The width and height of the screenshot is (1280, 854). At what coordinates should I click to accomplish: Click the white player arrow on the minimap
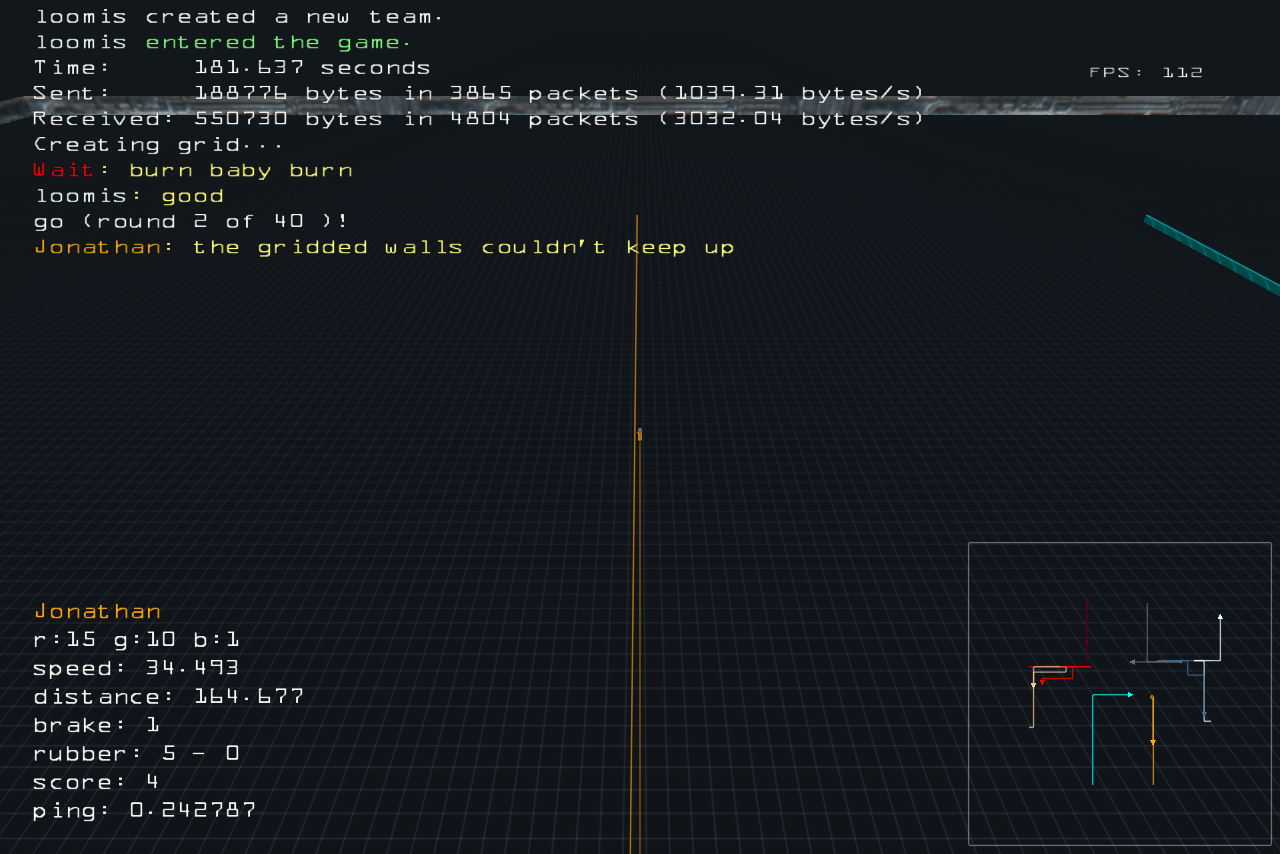[x=1220, y=617]
